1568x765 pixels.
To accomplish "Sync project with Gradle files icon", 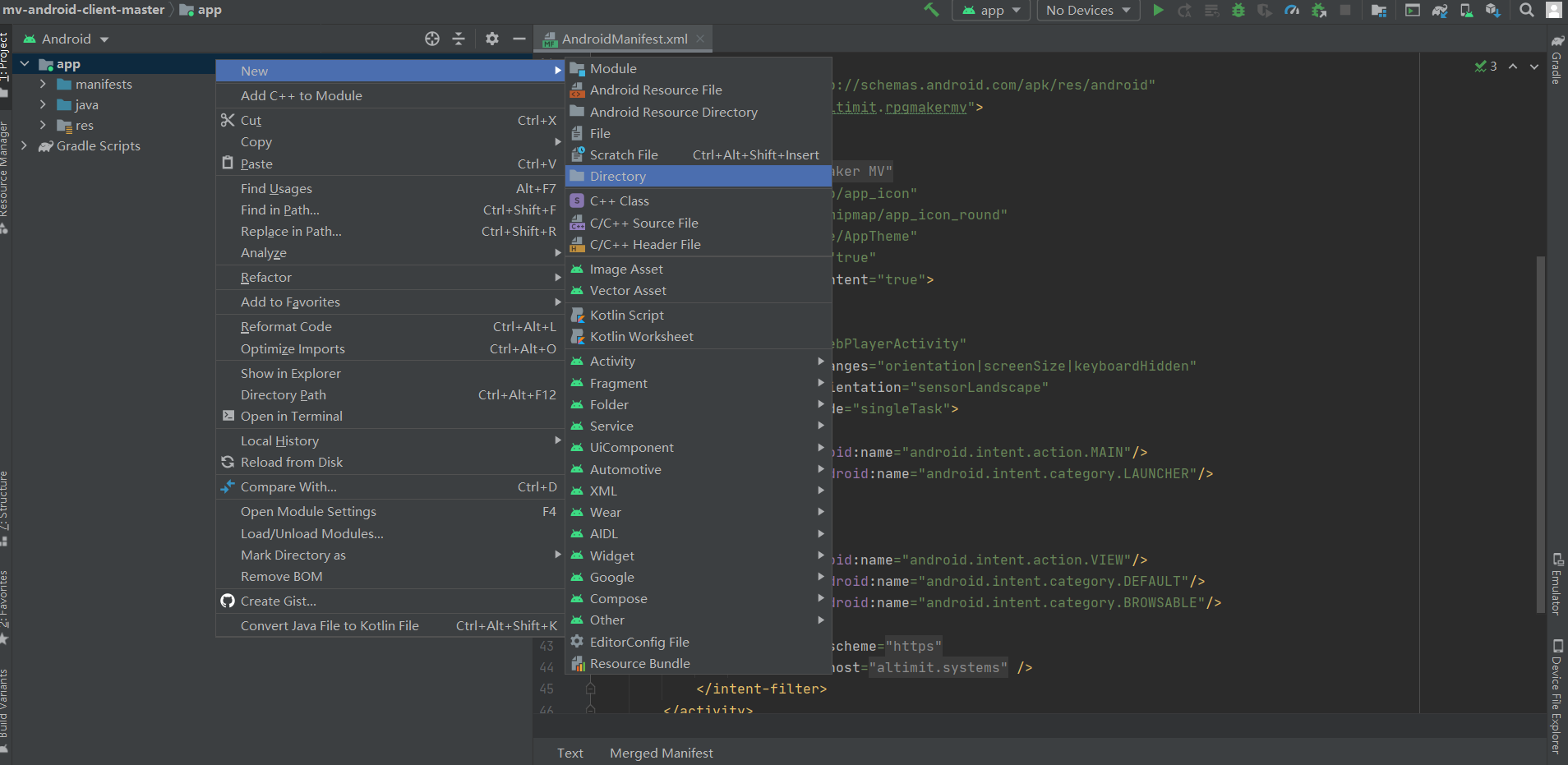I will (1439, 10).
